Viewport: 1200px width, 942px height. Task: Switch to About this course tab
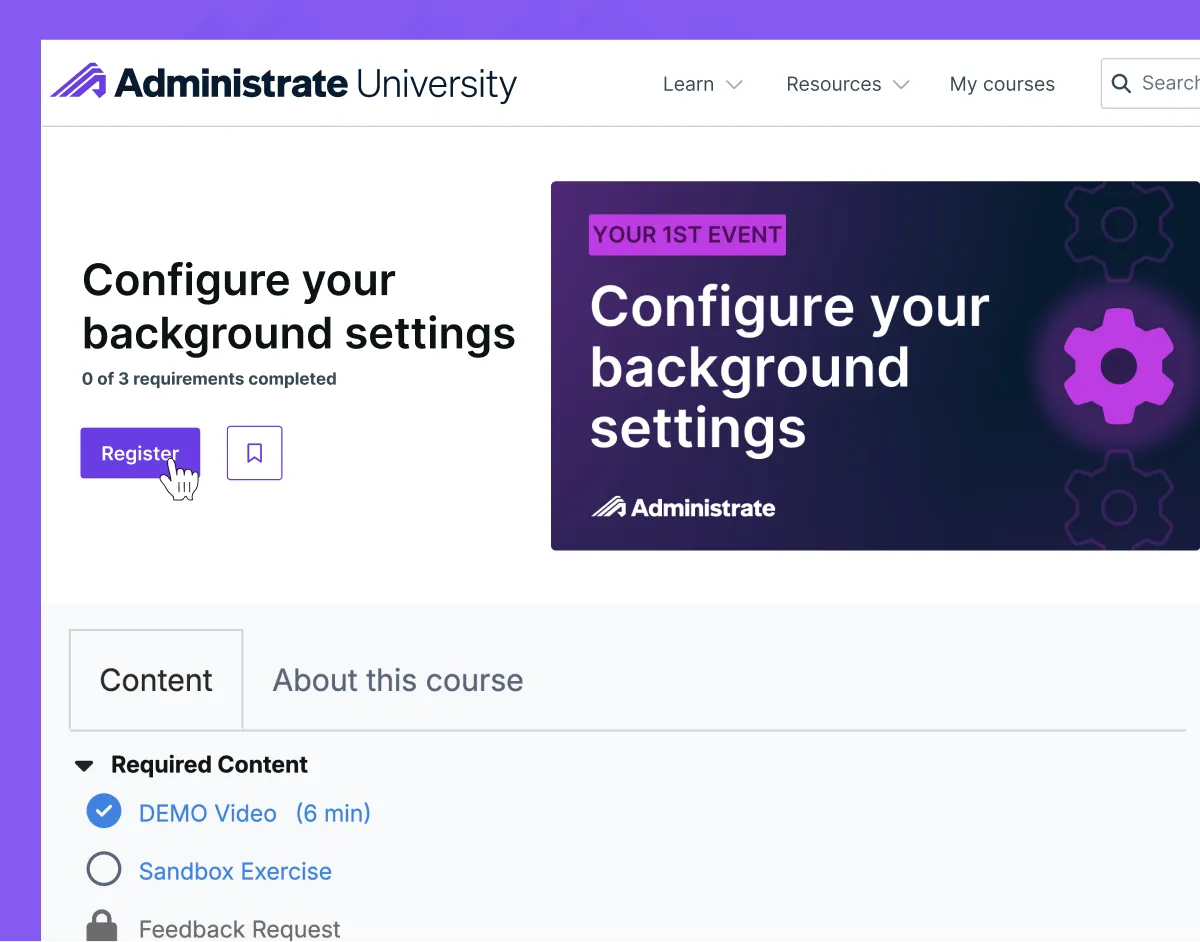pyautogui.click(x=398, y=680)
